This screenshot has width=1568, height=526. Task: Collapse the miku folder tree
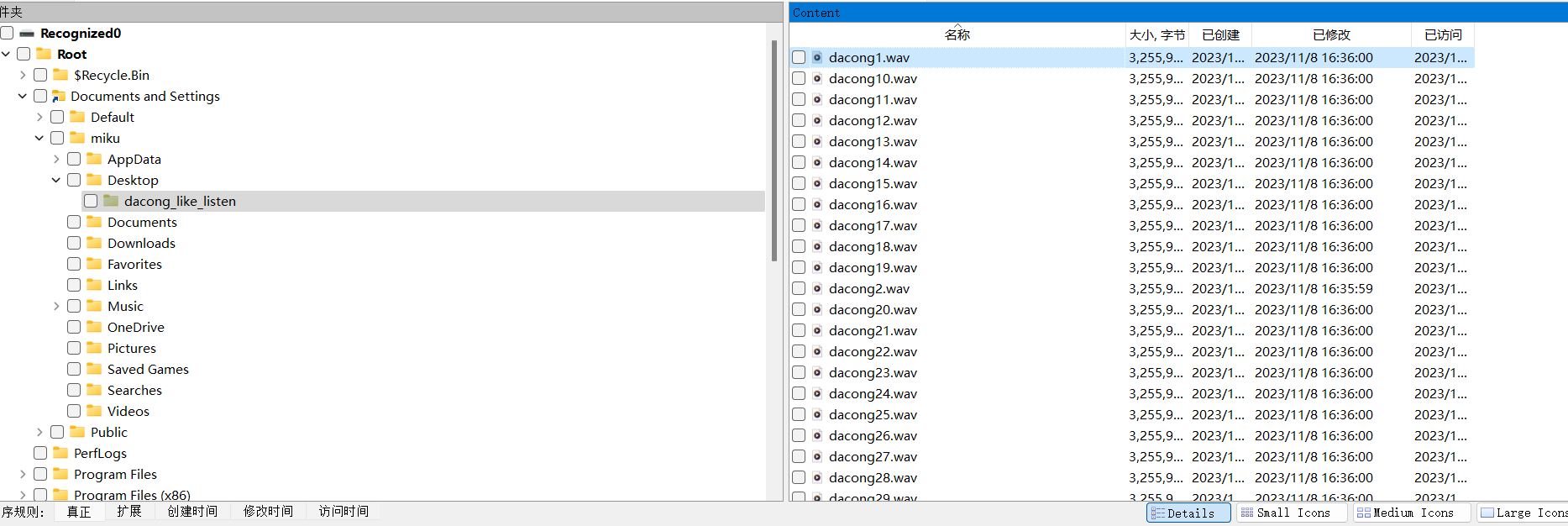(39, 138)
